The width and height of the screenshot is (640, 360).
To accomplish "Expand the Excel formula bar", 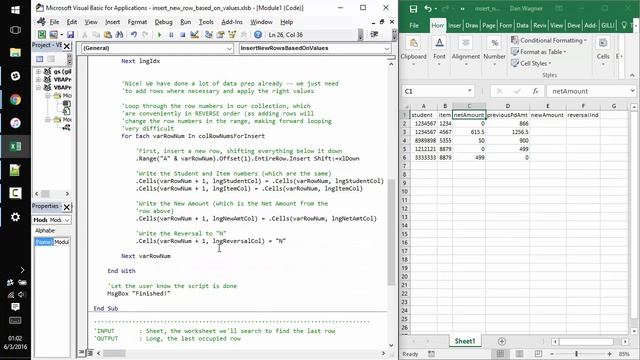I will click(x=633, y=91).
